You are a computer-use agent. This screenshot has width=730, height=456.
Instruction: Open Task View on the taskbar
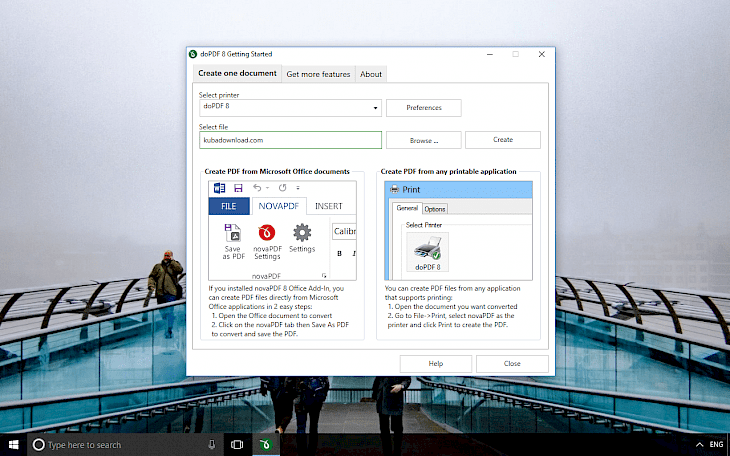[x=237, y=445]
